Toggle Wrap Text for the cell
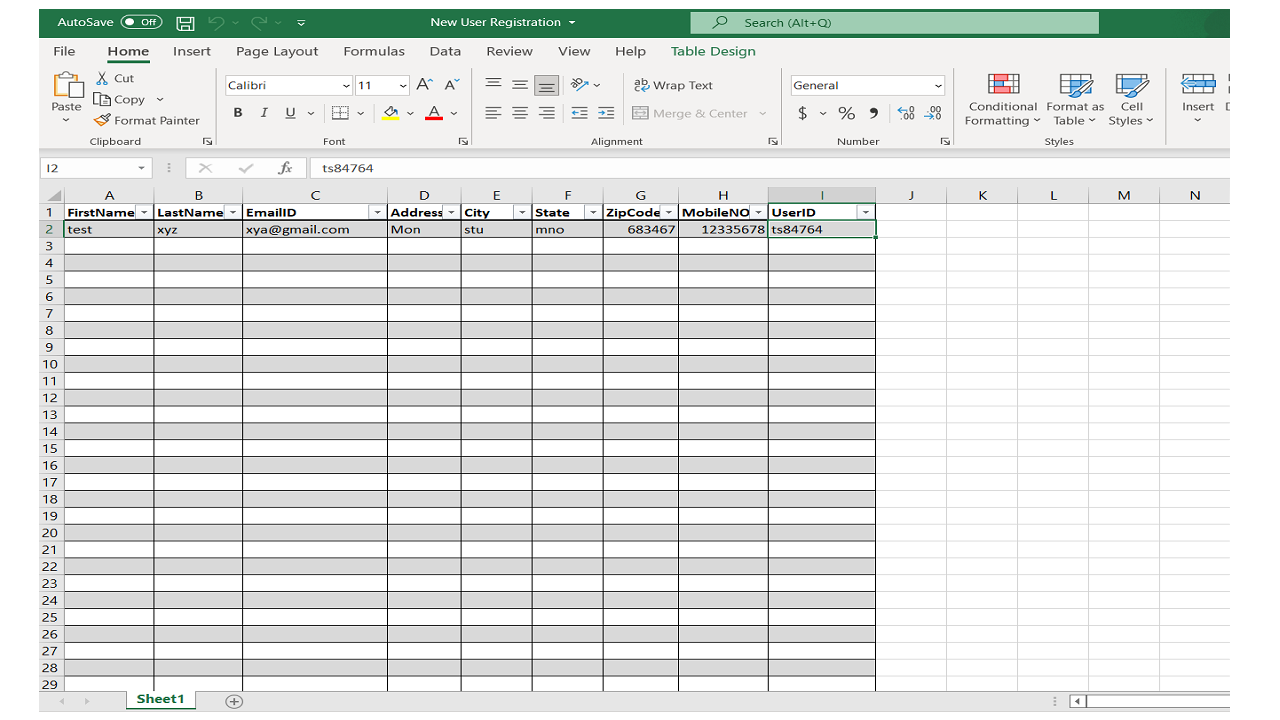This screenshot has width=1280, height=720. (x=673, y=85)
